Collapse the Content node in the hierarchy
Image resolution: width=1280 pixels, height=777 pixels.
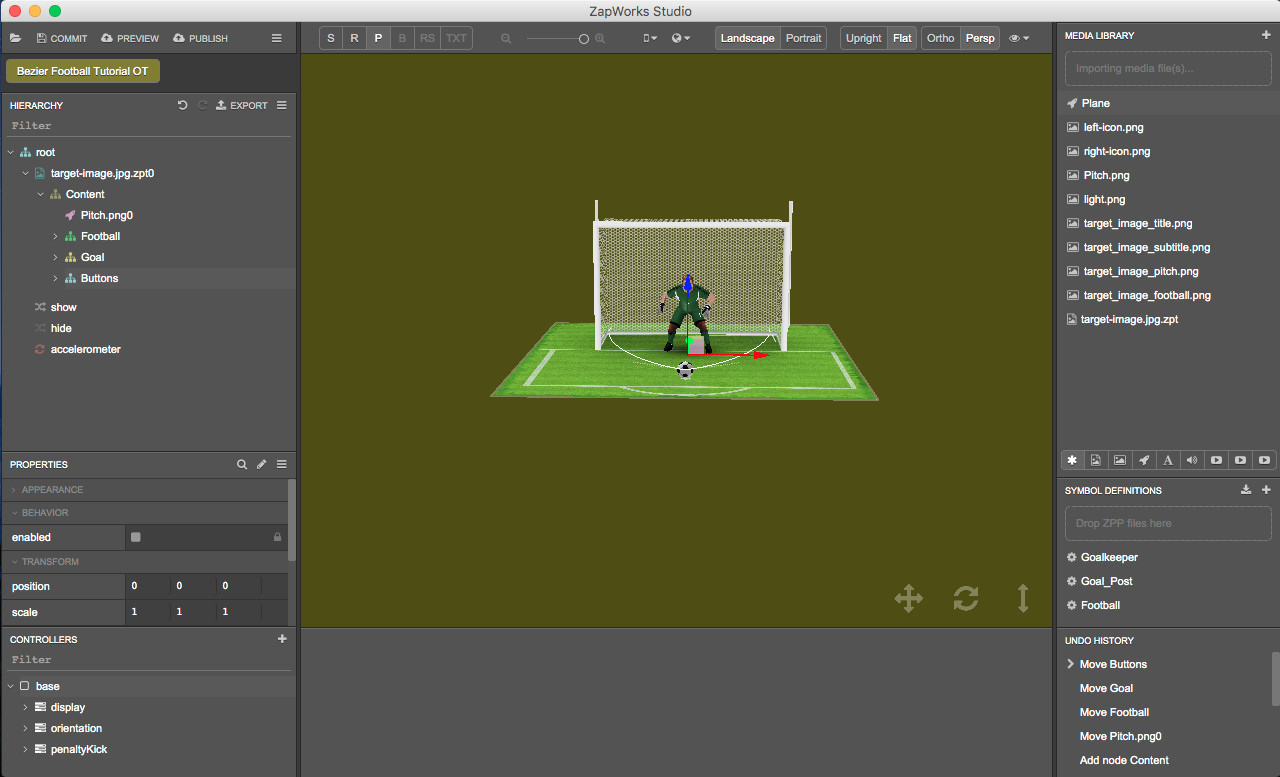(x=40, y=194)
